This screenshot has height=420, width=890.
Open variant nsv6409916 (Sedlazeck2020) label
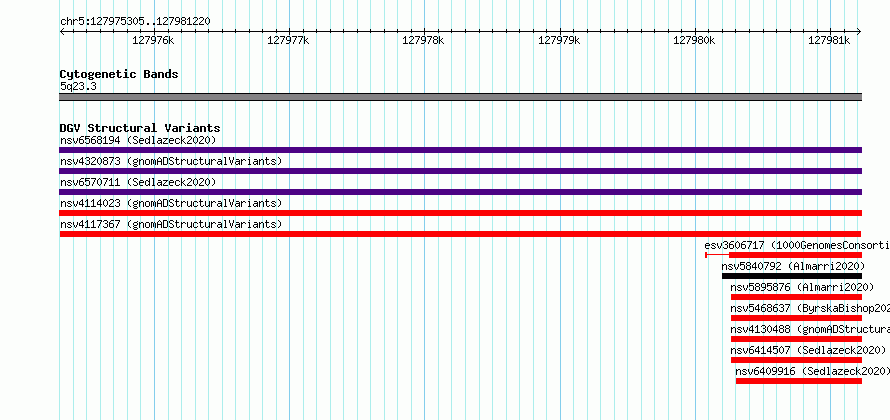click(x=812, y=371)
